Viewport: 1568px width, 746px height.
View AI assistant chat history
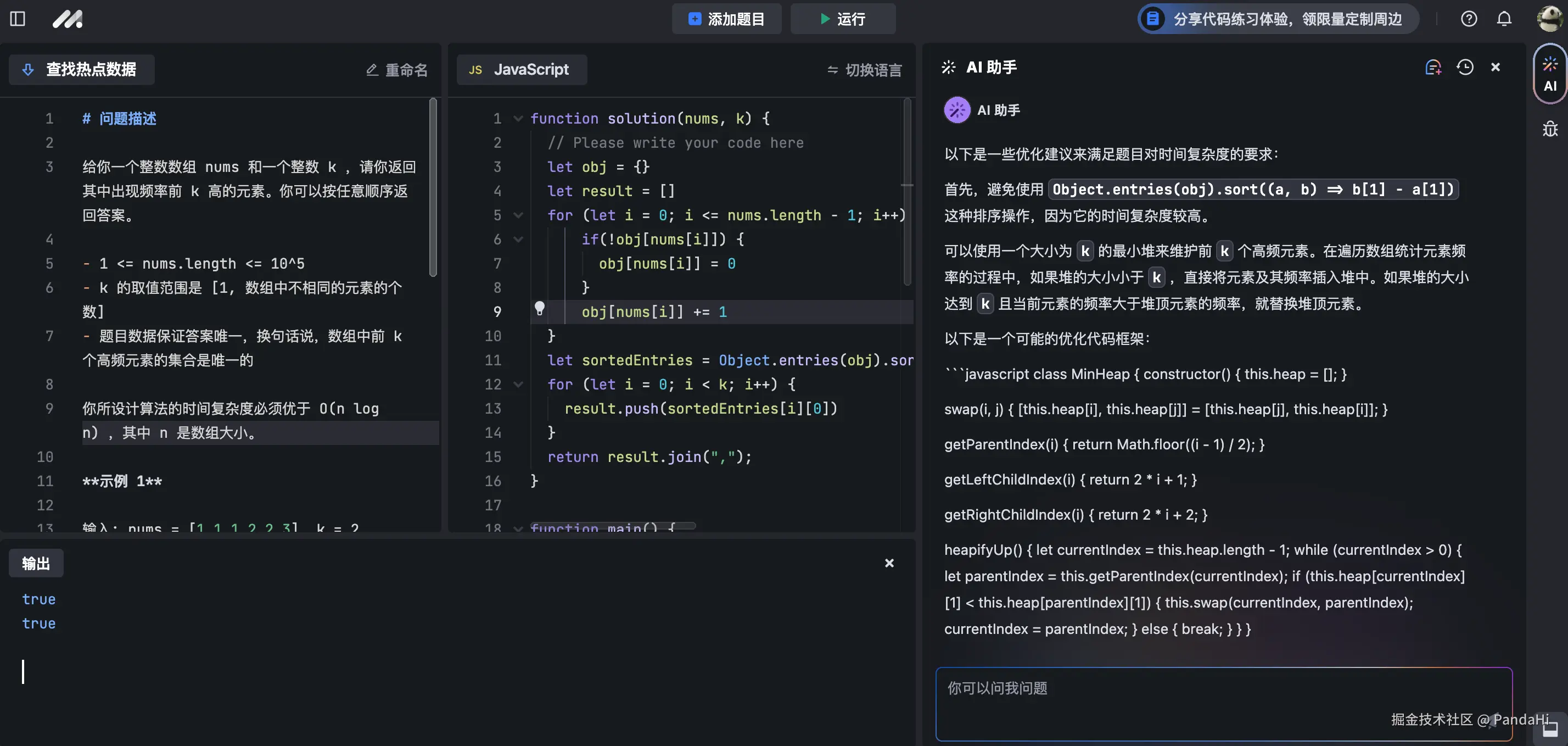(x=1465, y=67)
